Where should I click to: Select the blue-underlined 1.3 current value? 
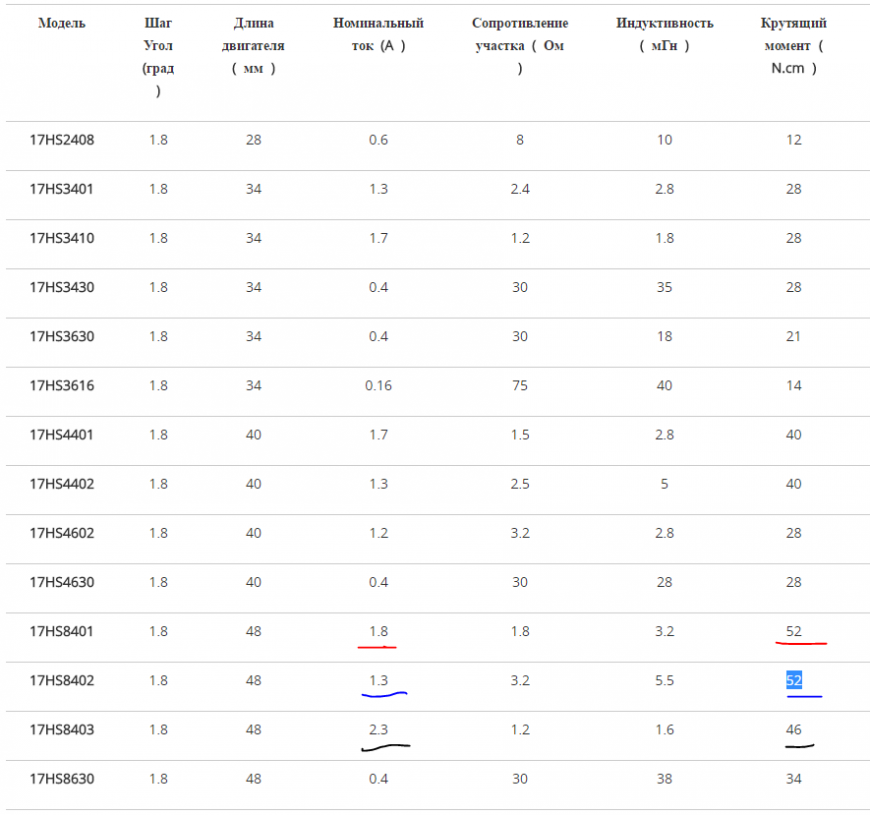point(378,680)
